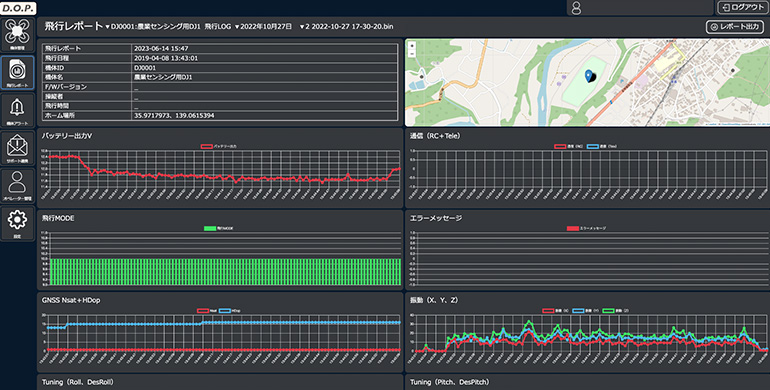
Task: Open the aircraft alert bell icon
Action: click(x=17, y=110)
